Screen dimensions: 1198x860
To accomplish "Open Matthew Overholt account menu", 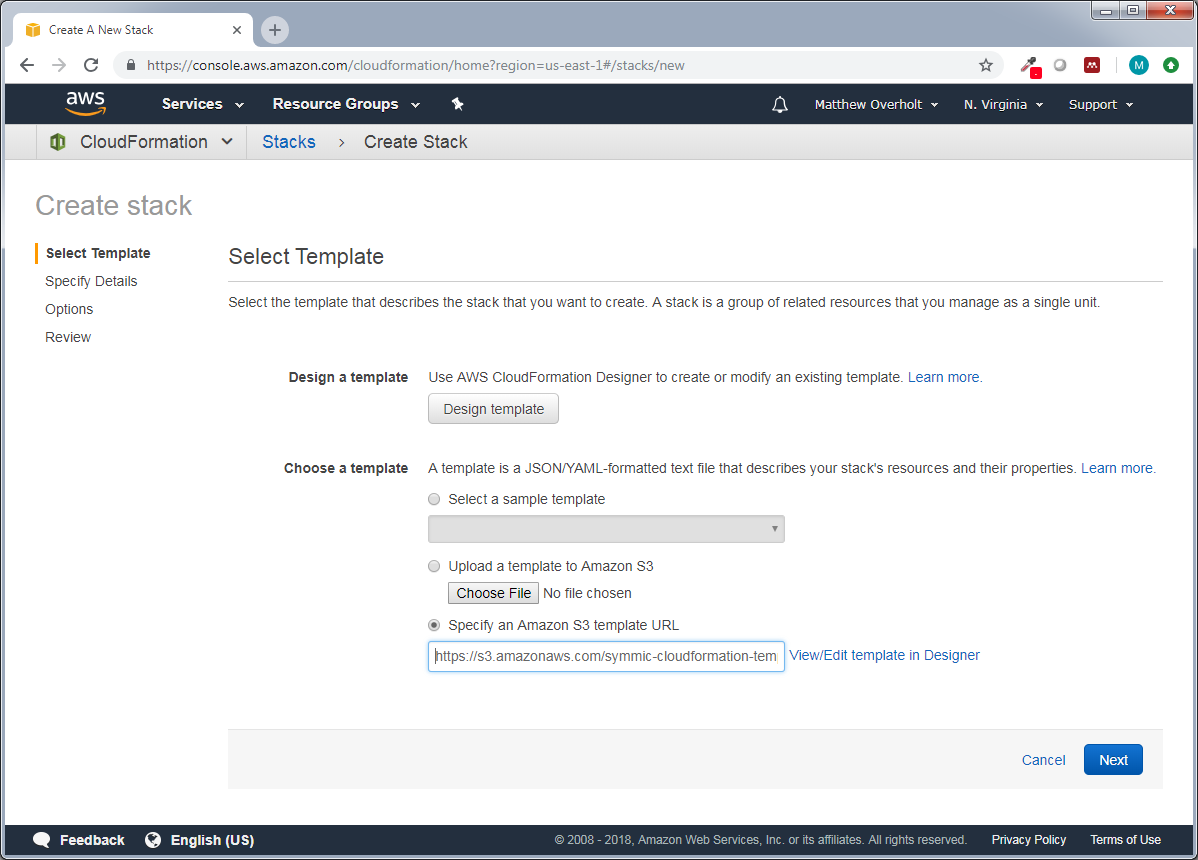I will (x=876, y=105).
